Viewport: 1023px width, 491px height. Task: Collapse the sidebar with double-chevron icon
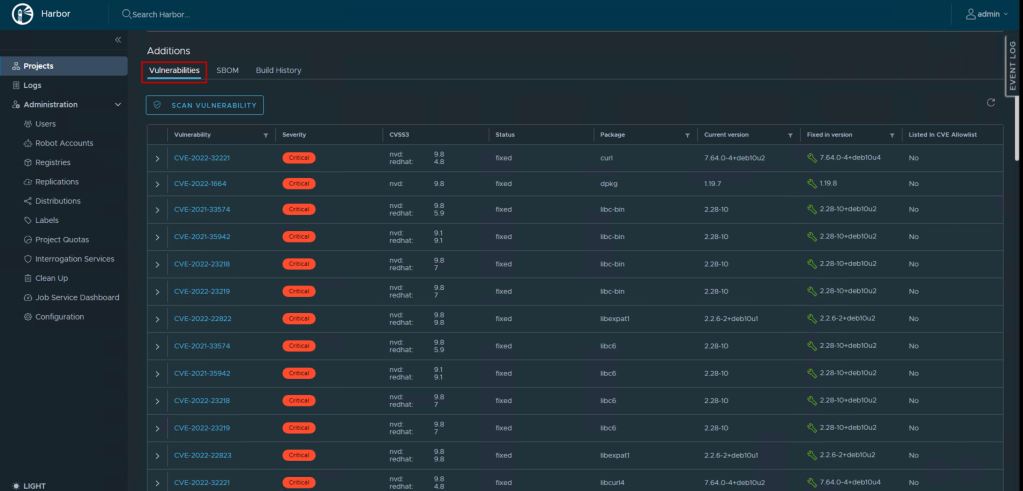(x=118, y=40)
